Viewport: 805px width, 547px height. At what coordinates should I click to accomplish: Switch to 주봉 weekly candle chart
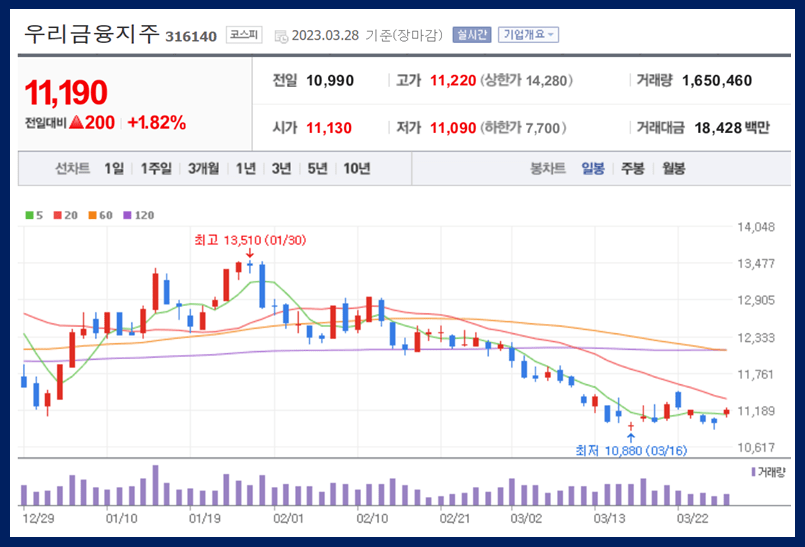point(632,168)
